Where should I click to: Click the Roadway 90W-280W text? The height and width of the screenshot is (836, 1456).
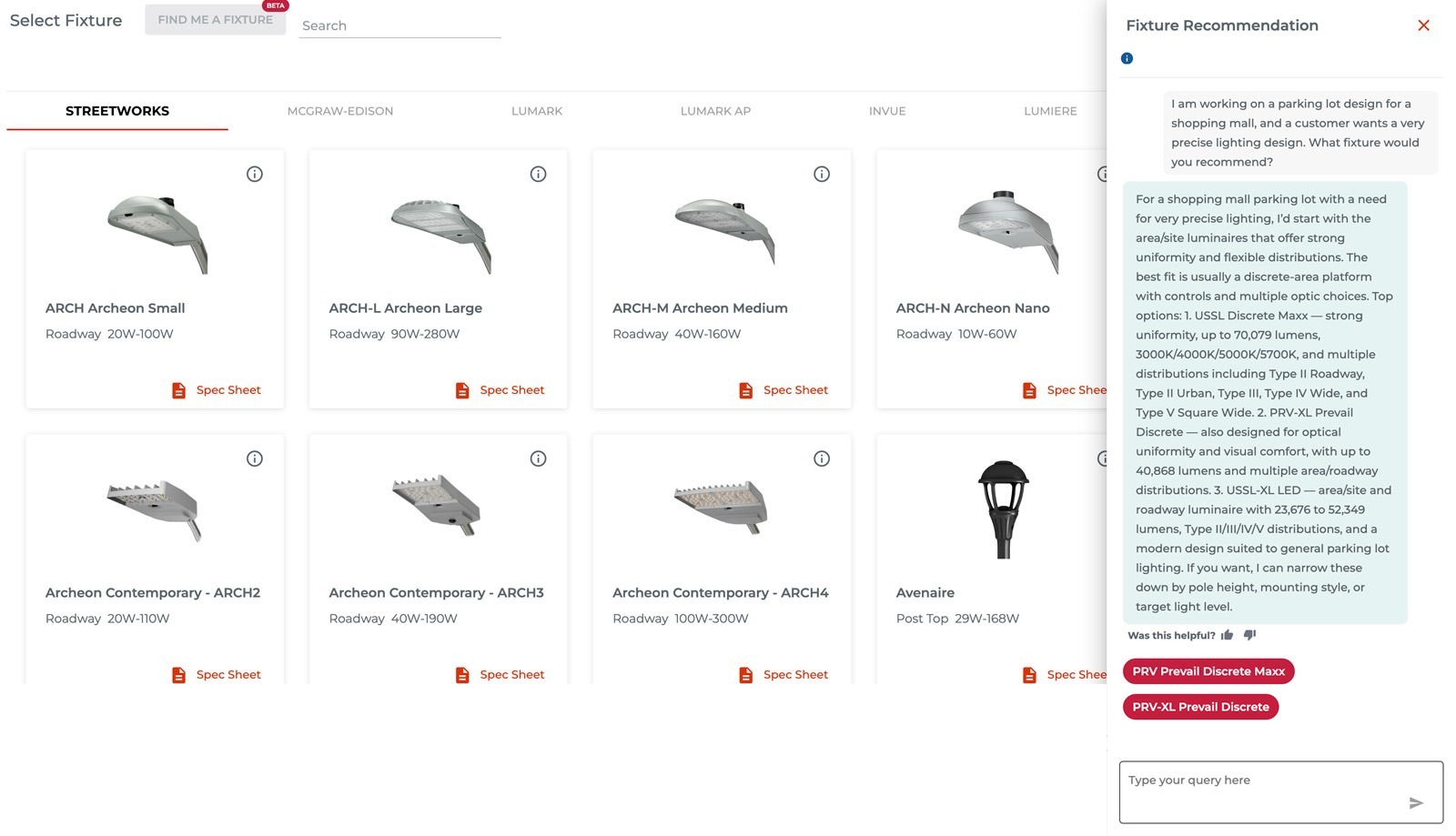pos(394,334)
